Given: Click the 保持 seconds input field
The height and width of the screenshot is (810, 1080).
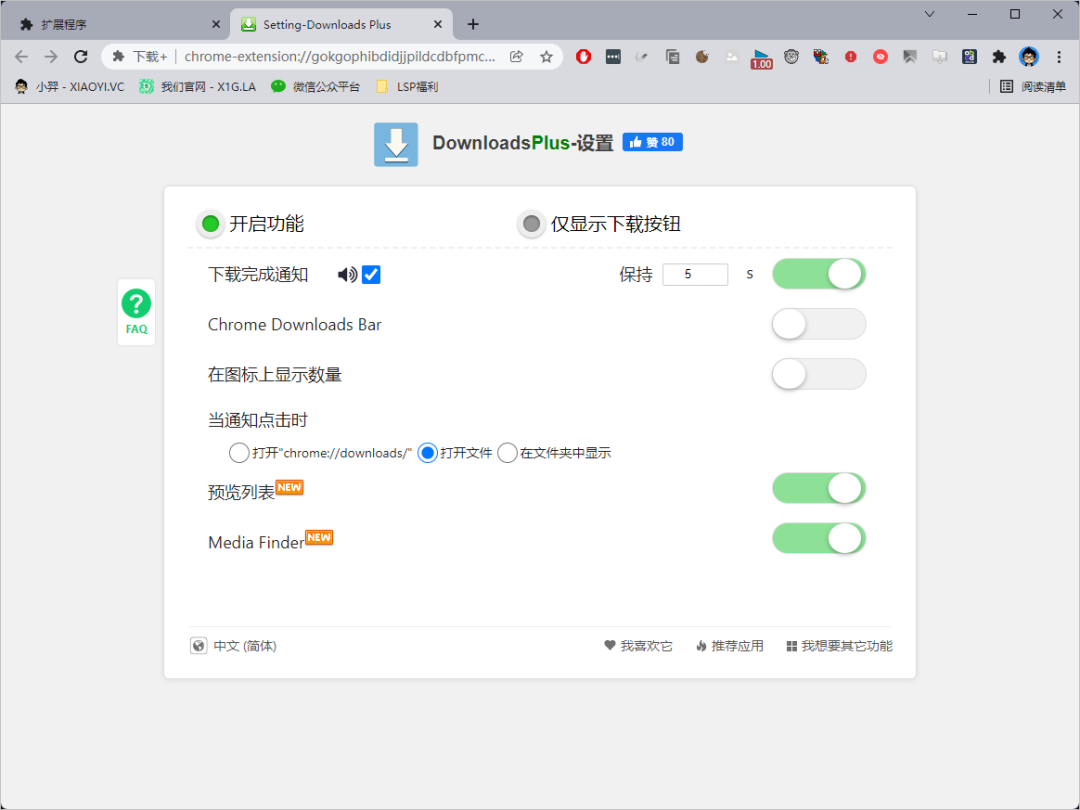Looking at the screenshot, I should coord(694,274).
